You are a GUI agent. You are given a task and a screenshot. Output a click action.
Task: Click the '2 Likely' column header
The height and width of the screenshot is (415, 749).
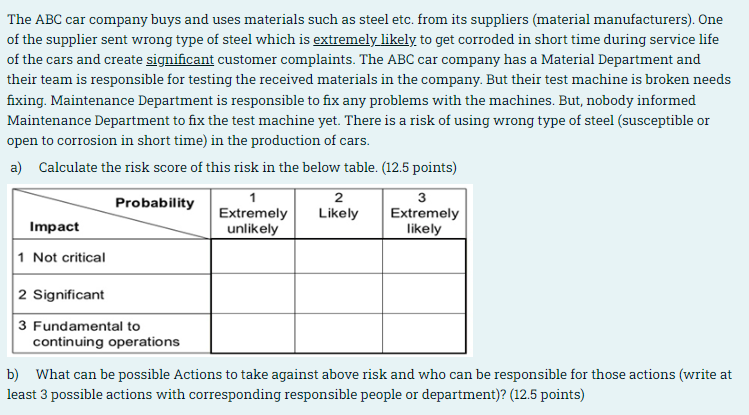[339, 213]
